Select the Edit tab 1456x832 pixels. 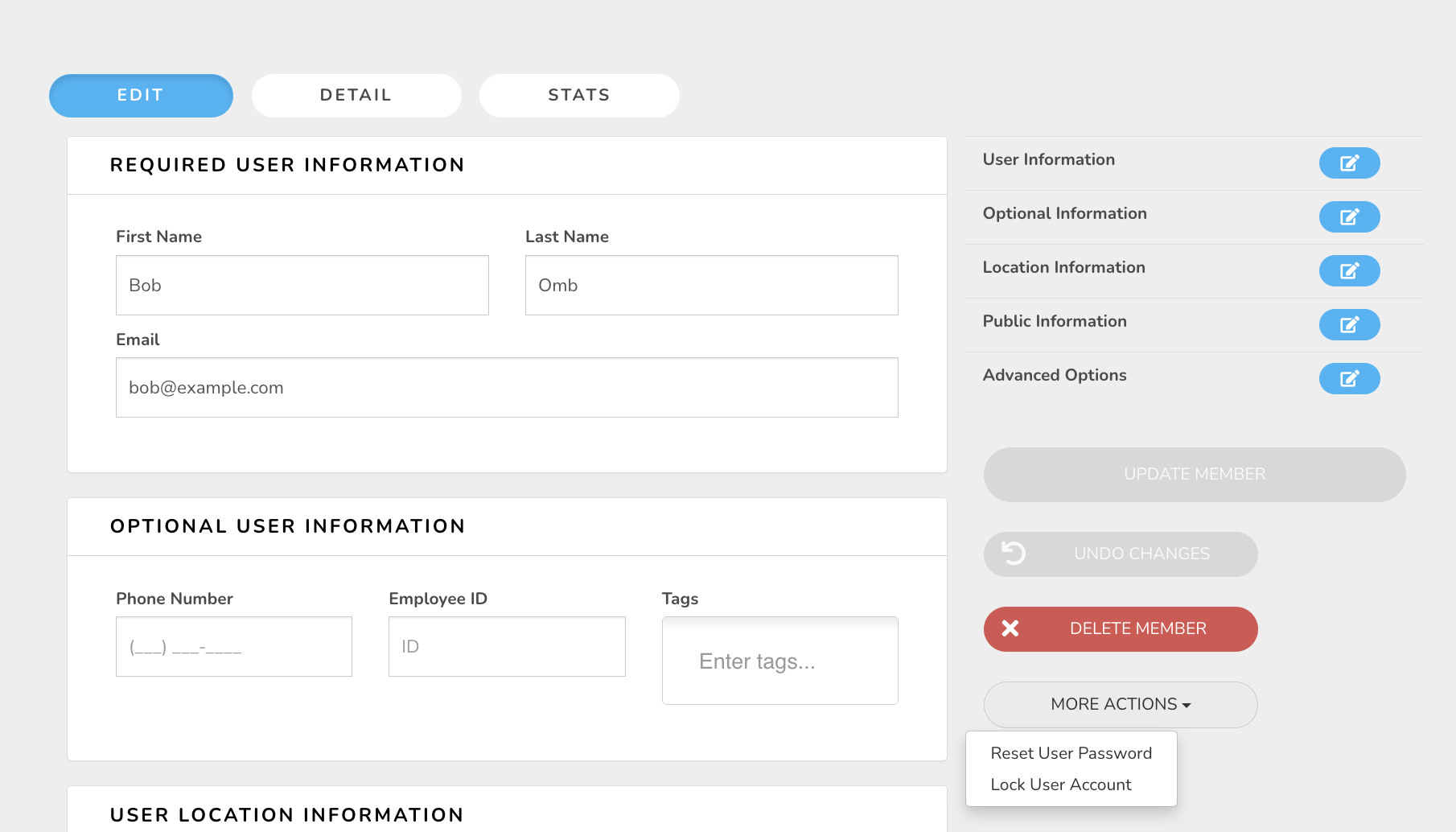(x=141, y=96)
